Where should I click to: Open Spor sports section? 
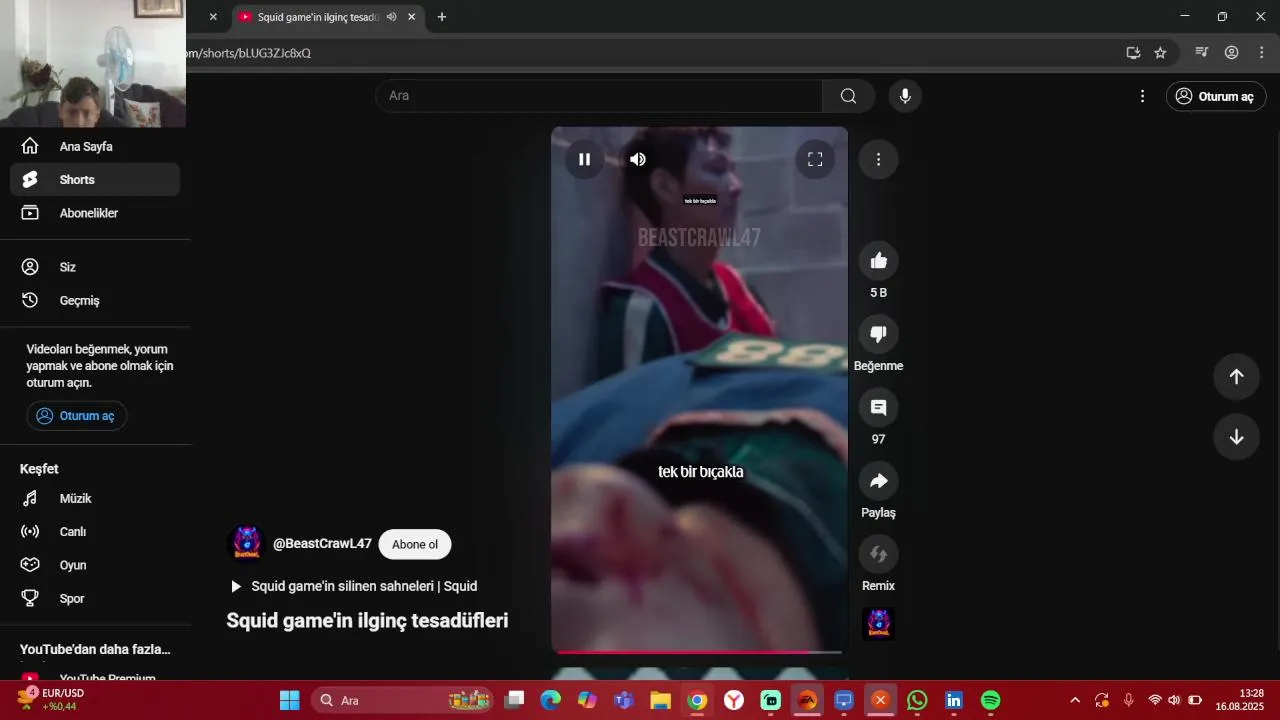tap(95, 598)
